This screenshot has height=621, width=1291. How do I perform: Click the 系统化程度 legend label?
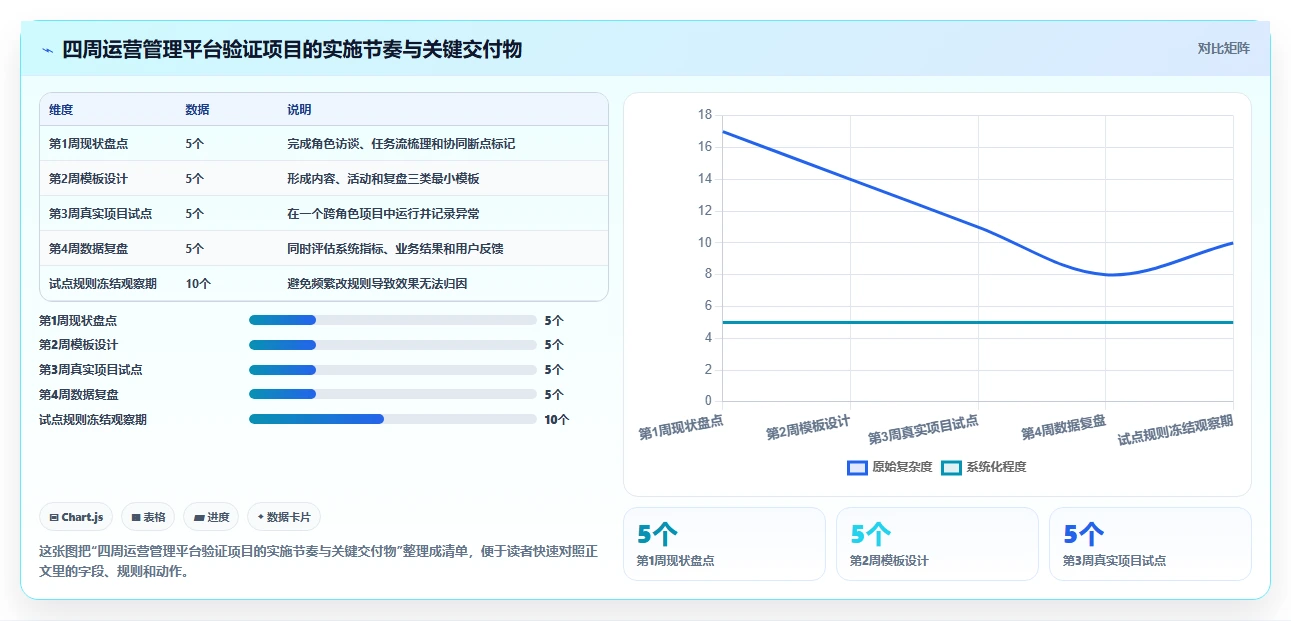996,467
